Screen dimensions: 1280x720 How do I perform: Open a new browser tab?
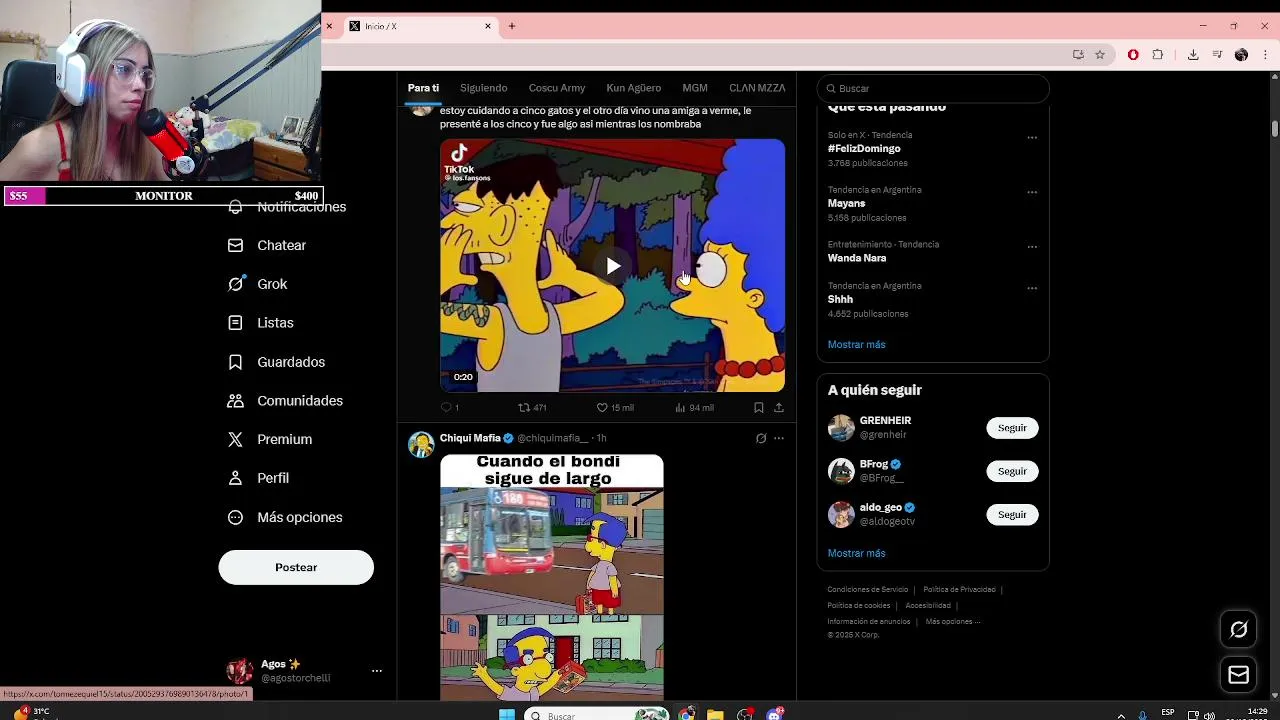(x=512, y=26)
